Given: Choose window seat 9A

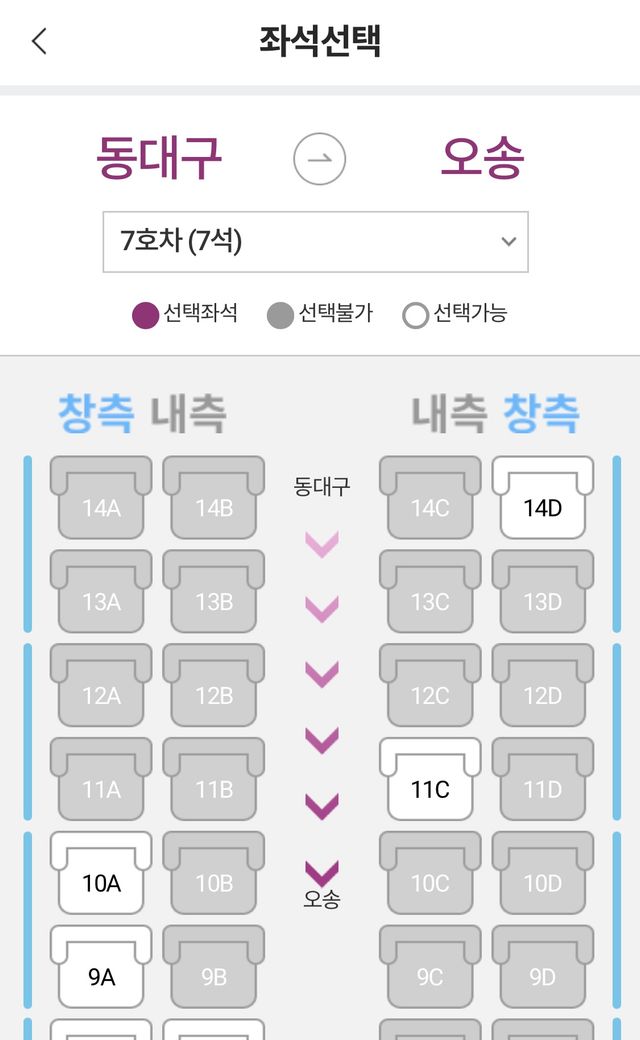Looking at the screenshot, I should [x=101, y=968].
